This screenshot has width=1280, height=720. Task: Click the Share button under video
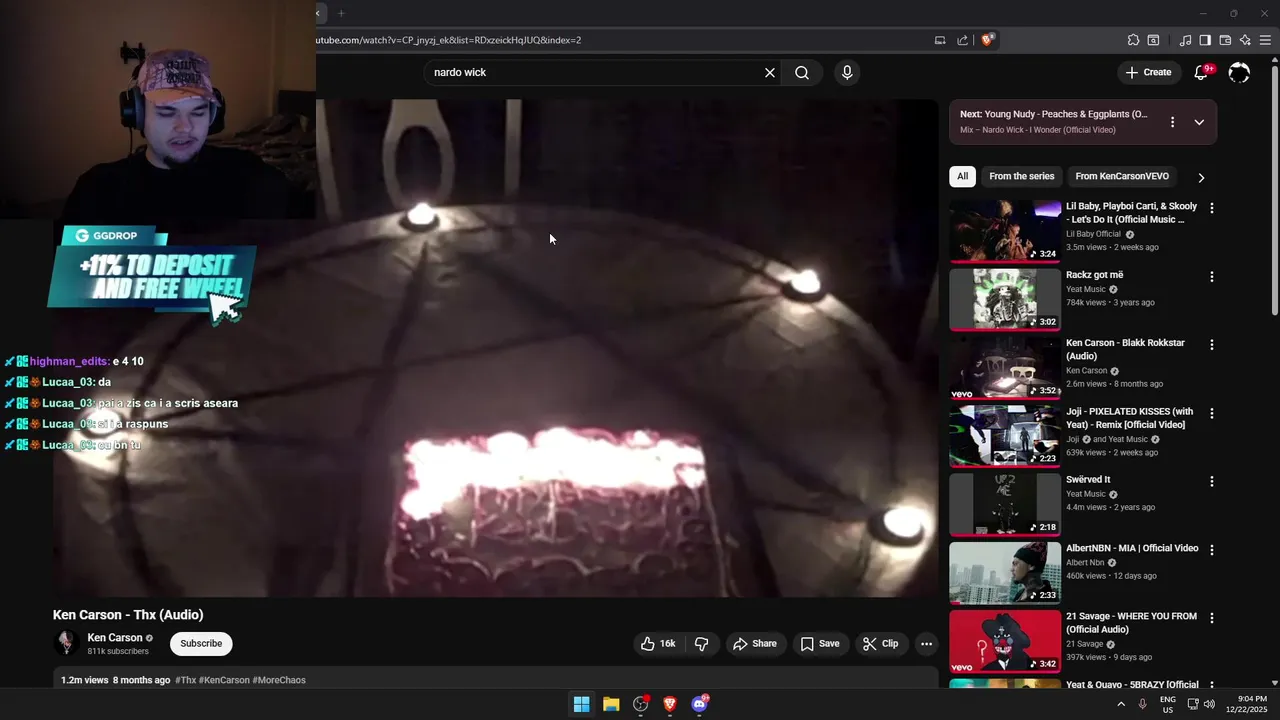755,644
